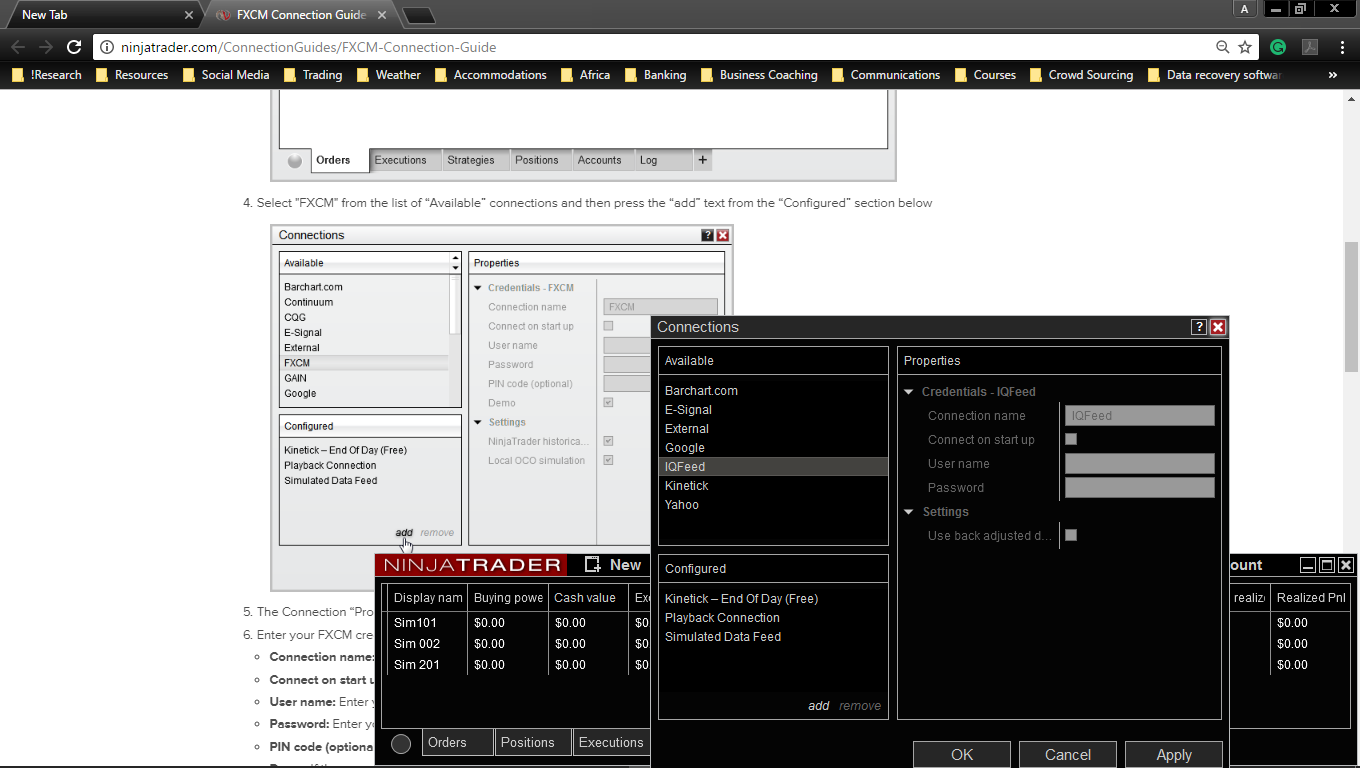The width and height of the screenshot is (1360, 768).
Task: Open the Crowd Sourcing bookmark folder
Action: click(x=1081, y=75)
